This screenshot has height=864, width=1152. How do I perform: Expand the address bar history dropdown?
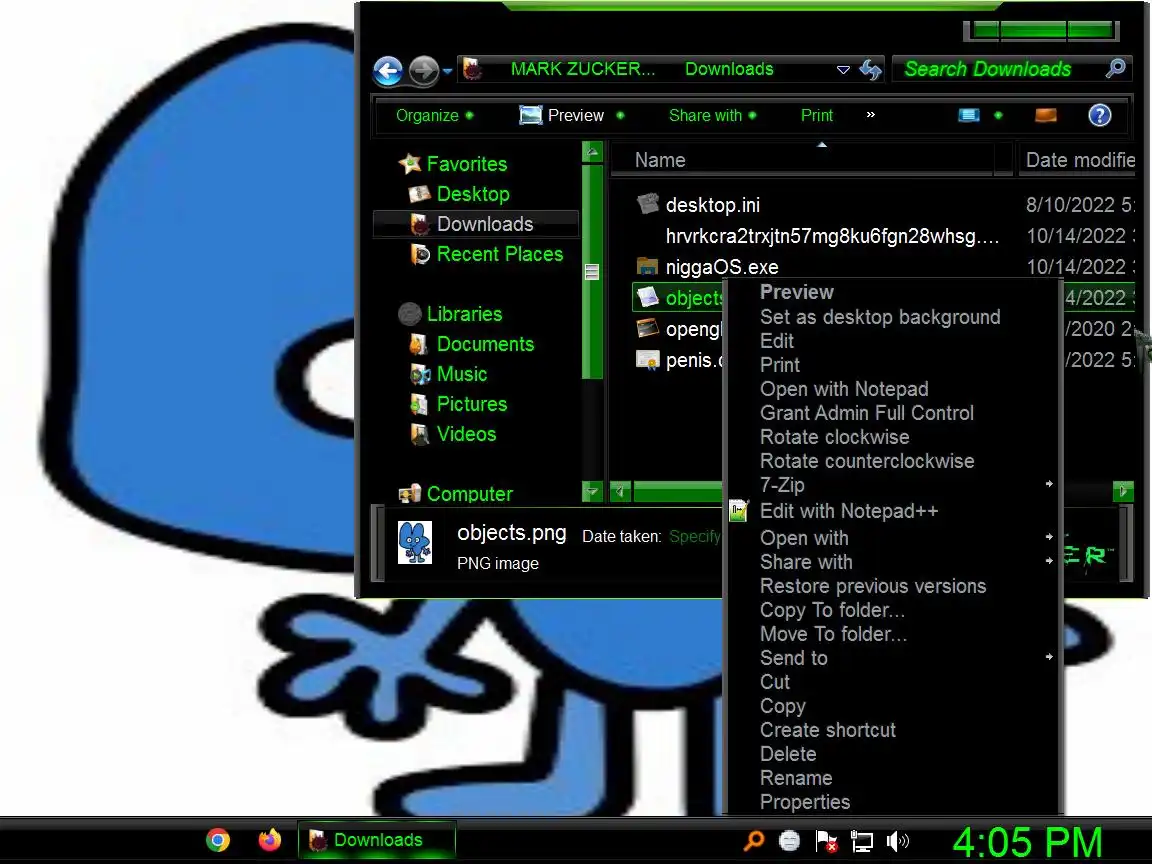(x=843, y=70)
